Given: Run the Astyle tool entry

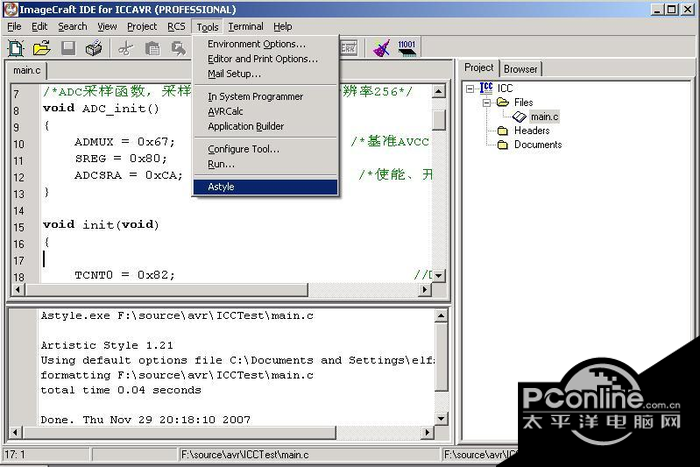Looking at the screenshot, I should tap(266, 187).
